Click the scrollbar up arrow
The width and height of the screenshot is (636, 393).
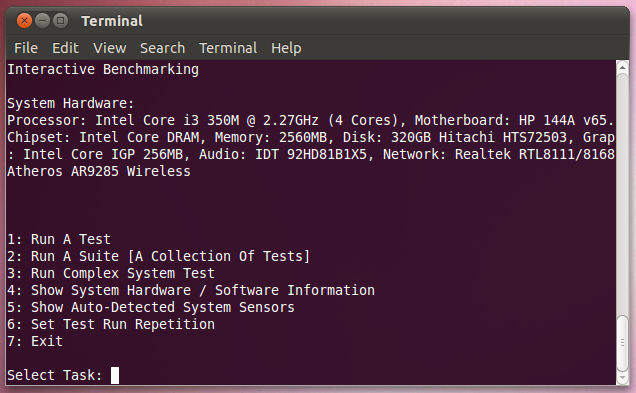(x=623, y=67)
